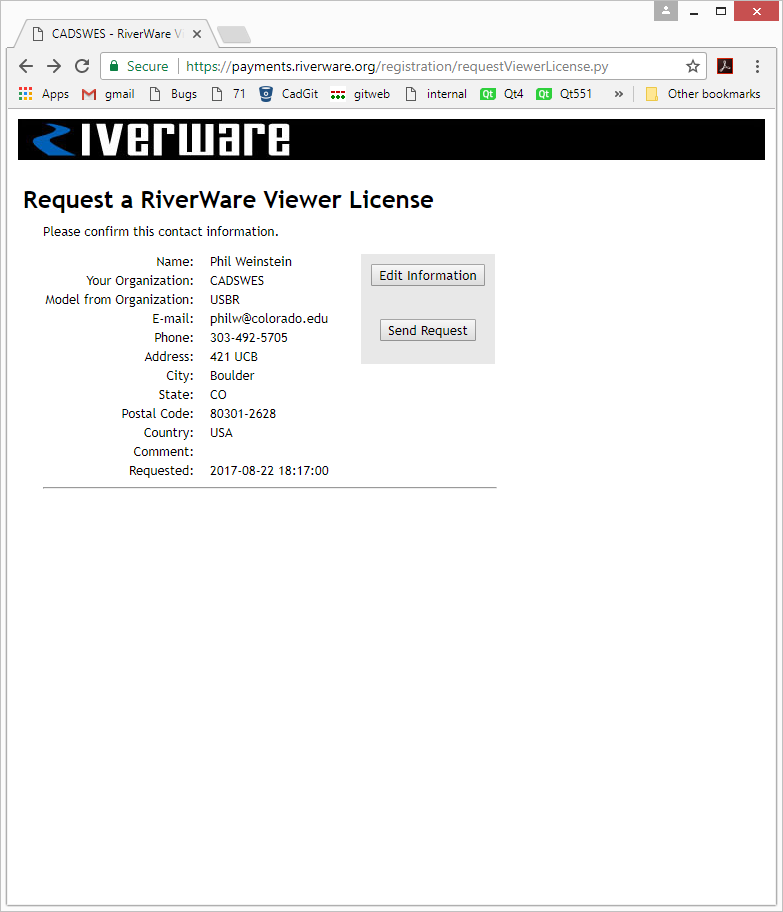Expand the hidden bookmarks chevron
This screenshot has height=912, width=783.
coord(618,94)
